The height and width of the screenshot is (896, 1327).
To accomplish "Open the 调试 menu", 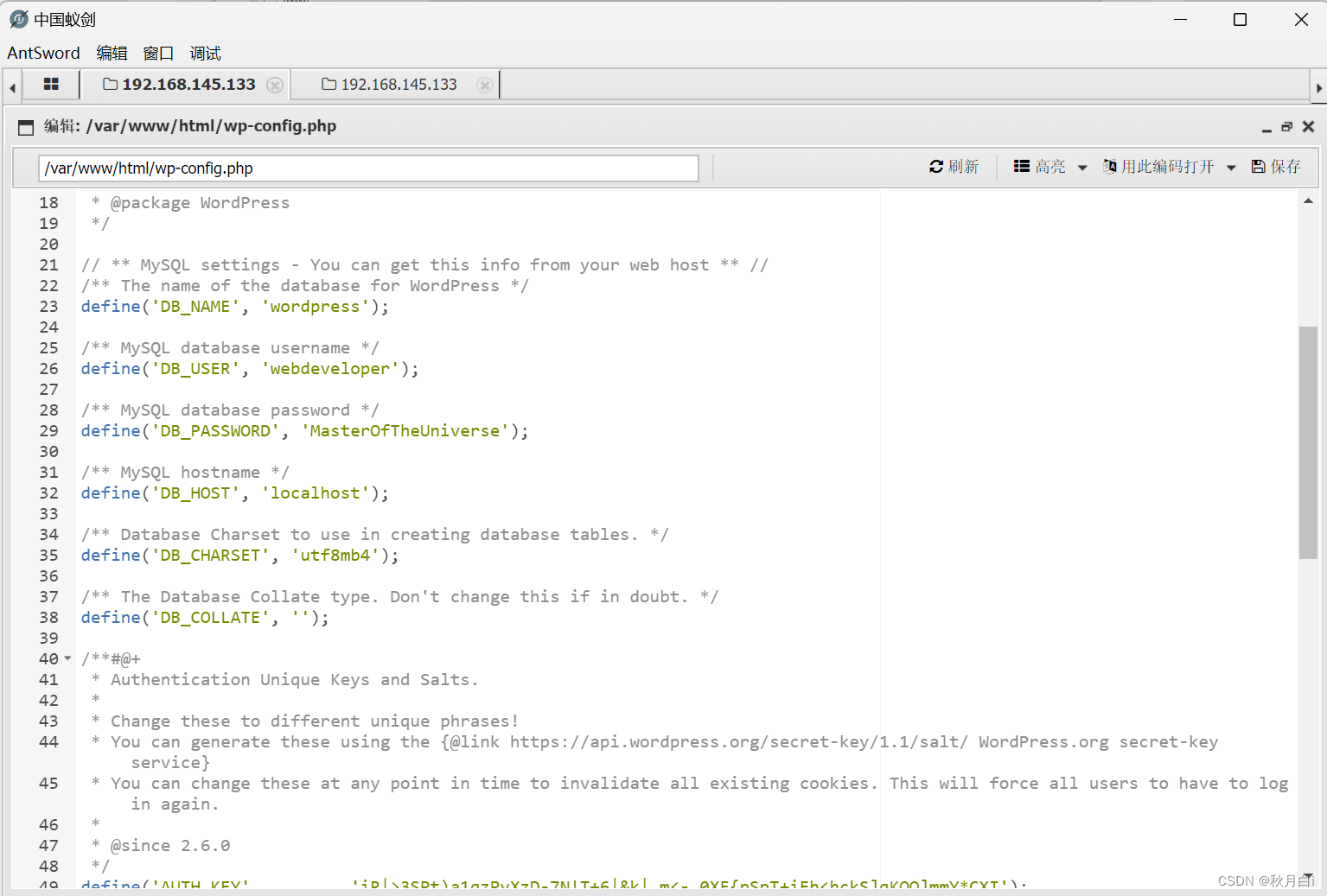I will [204, 53].
